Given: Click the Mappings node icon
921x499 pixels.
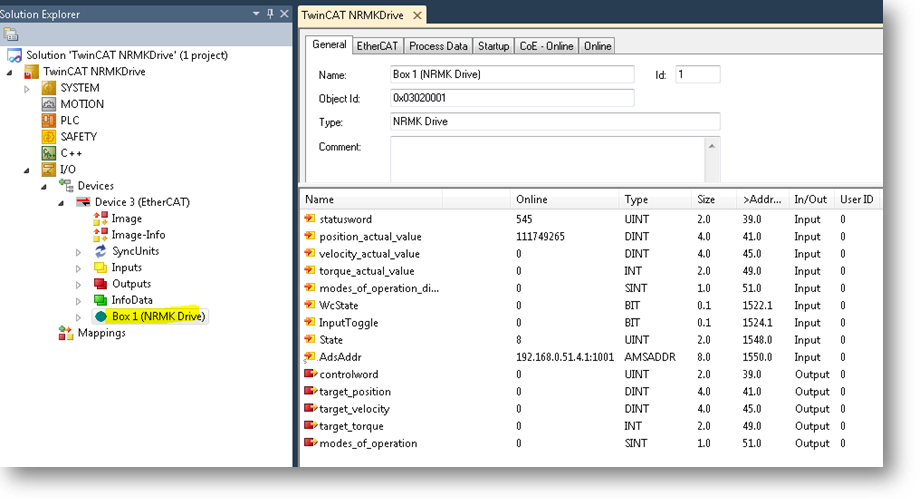Looking at the screenshot, I should (66, 333).
